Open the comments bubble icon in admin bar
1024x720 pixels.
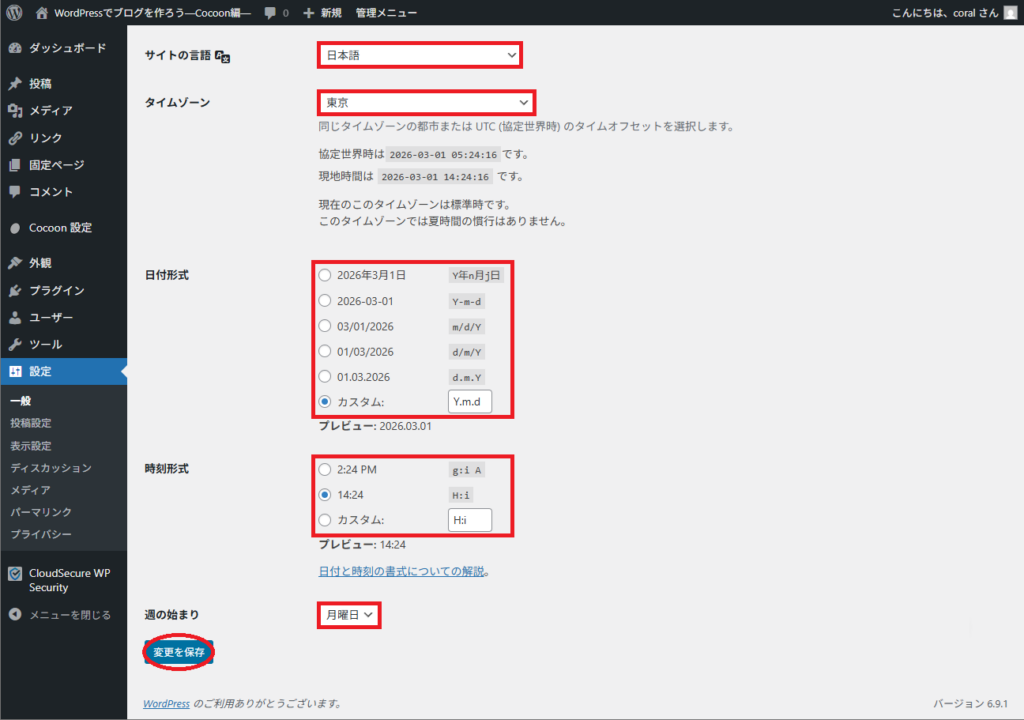[x=270, y=13]
